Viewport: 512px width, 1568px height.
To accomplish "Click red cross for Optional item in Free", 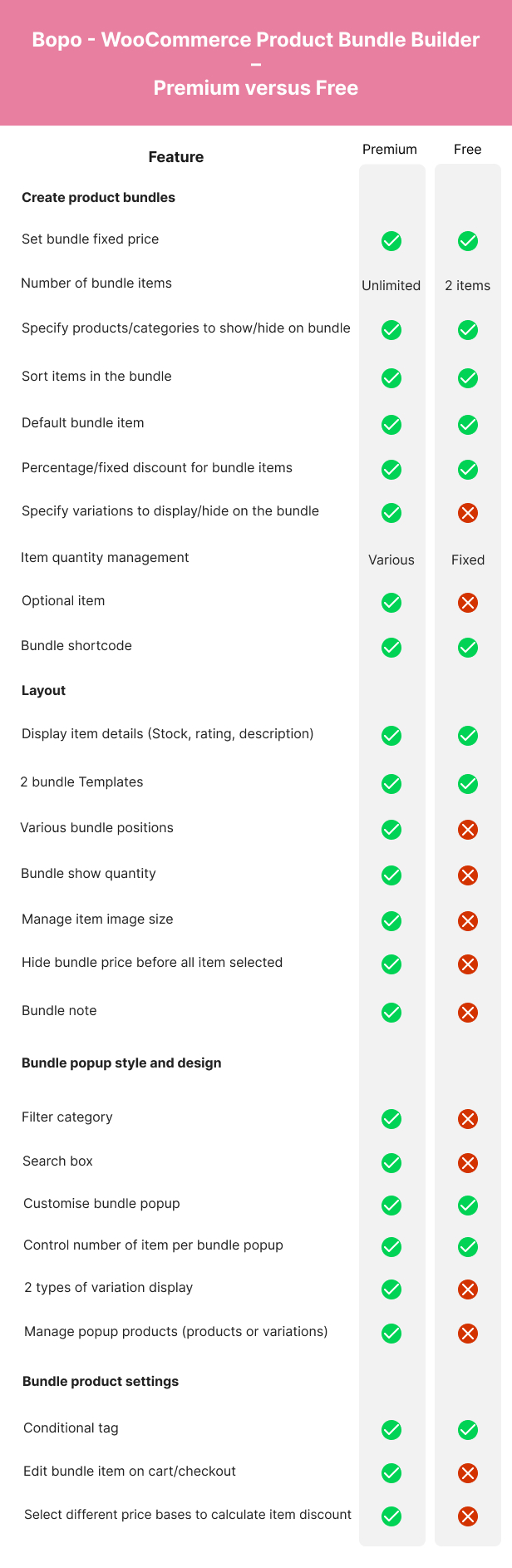I will tap(468, 603).
